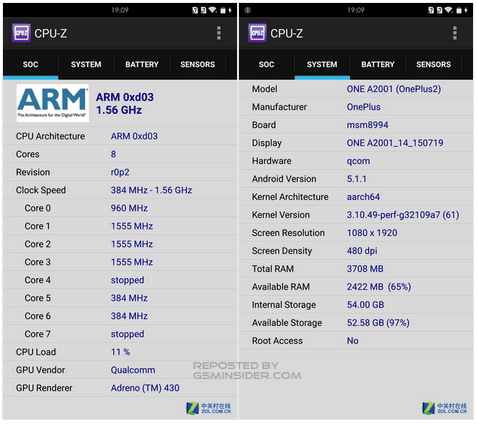Select the 'ARM 0xd03 1.56 GHz' heading
Screen dimensions: 477x424
[x=125, y=103]
